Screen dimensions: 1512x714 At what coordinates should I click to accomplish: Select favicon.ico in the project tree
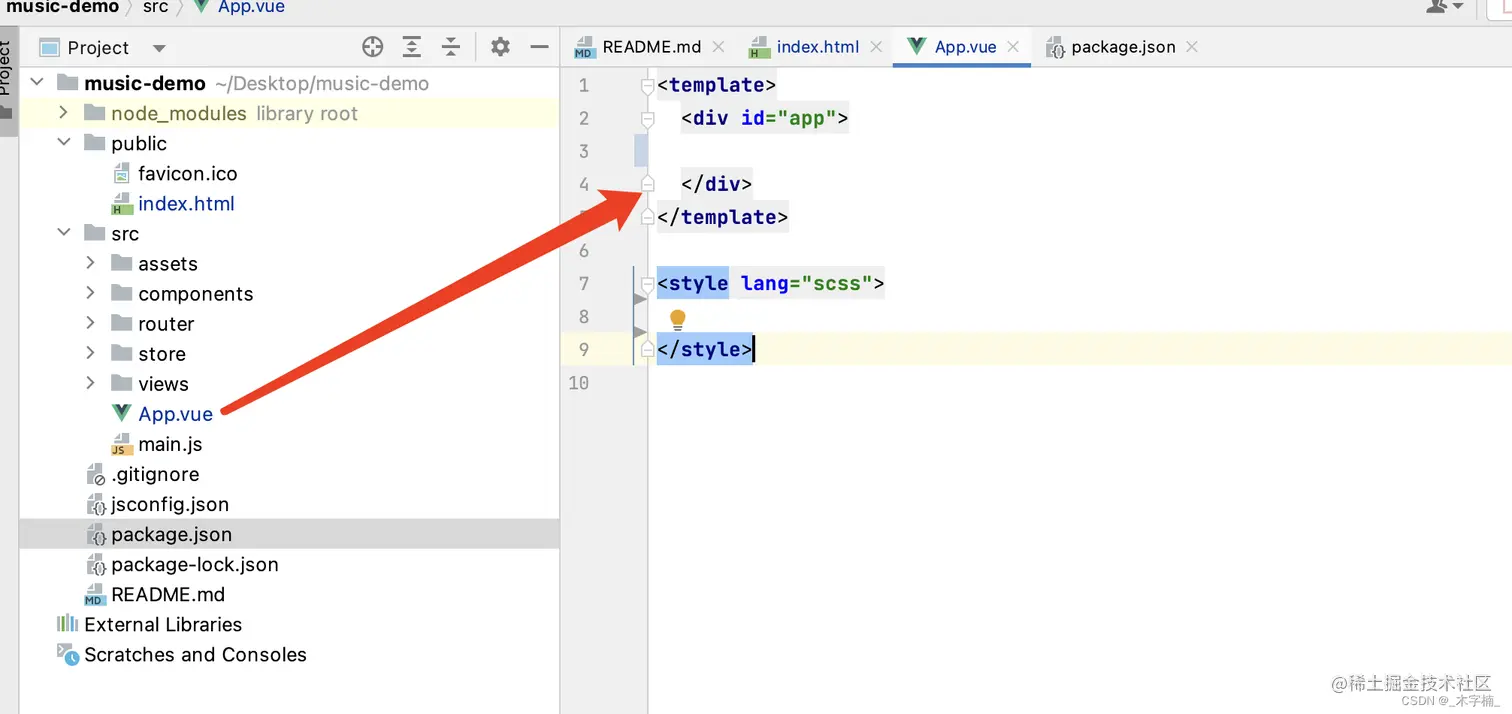click(x=188, y=173)
